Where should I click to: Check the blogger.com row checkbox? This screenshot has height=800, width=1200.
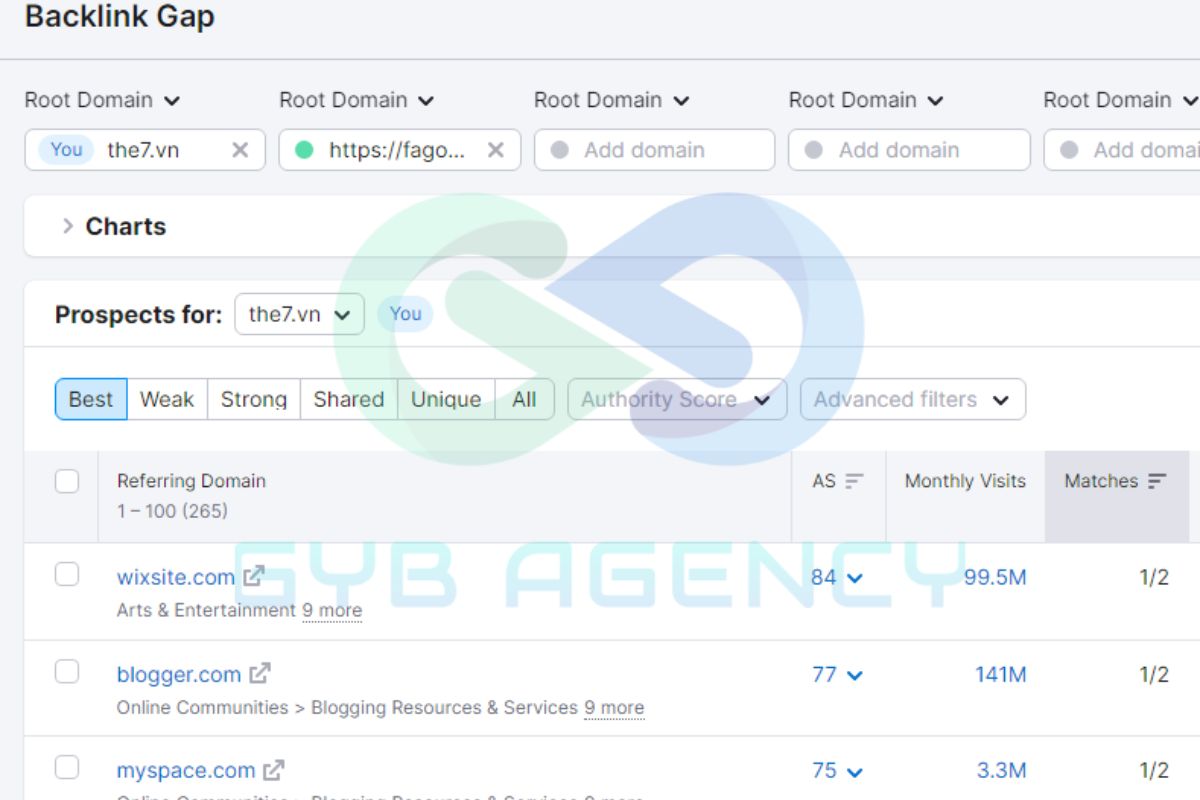67,671
